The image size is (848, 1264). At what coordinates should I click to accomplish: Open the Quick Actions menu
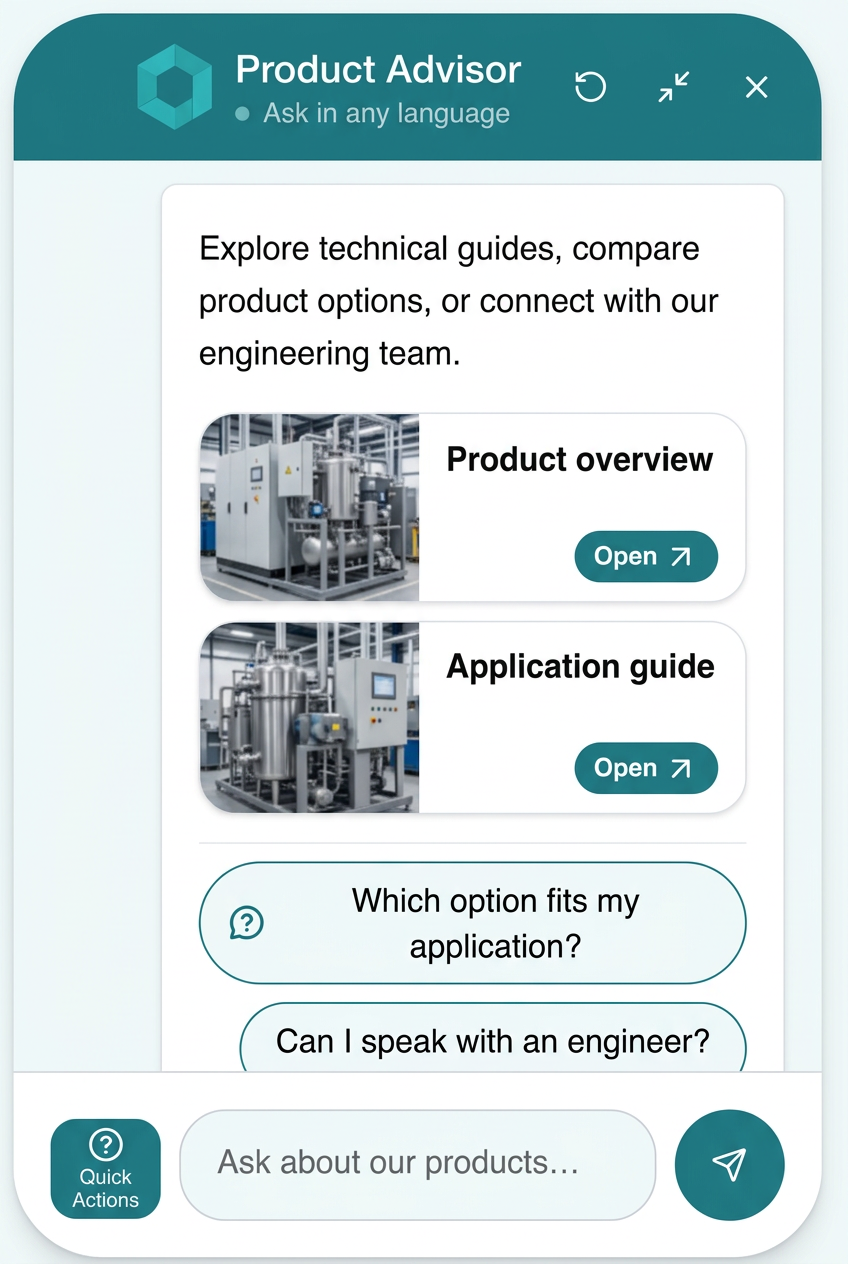tap(106, 1168)
